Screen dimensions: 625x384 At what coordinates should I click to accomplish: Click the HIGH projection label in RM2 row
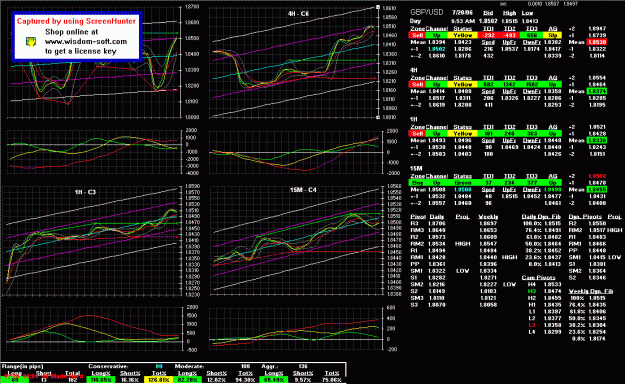coord(462,244)
